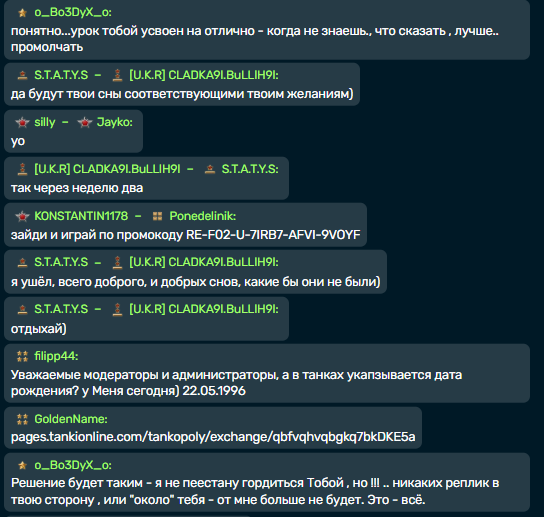Click [U.K.R] CLADKA9I.BuLLIH9I recipient above 'я ушёл'
Screen dimensions: 544x517
click(204, 262)
